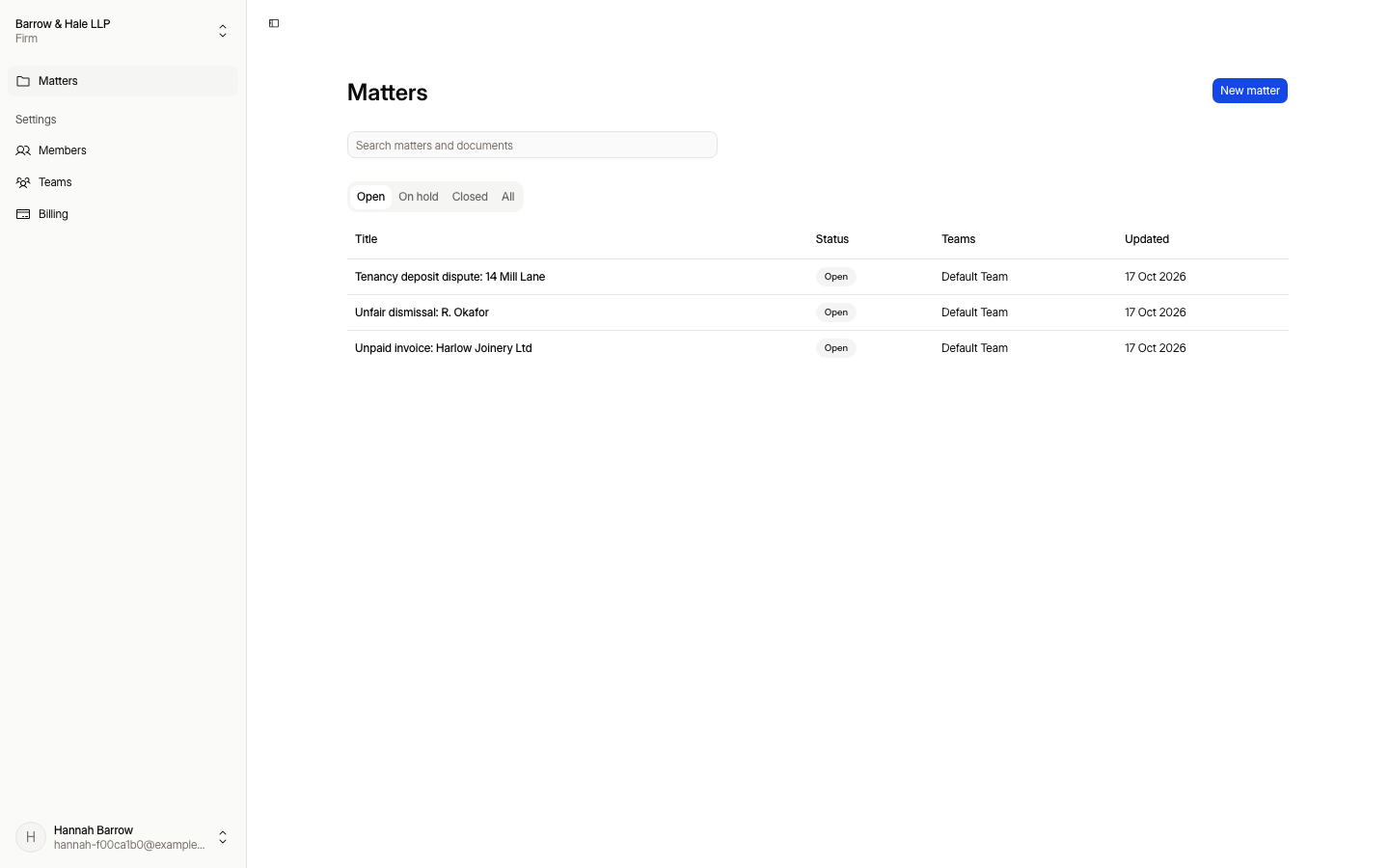Switch to the On hold tab
1389x868 pixels.
pos(419,197)
